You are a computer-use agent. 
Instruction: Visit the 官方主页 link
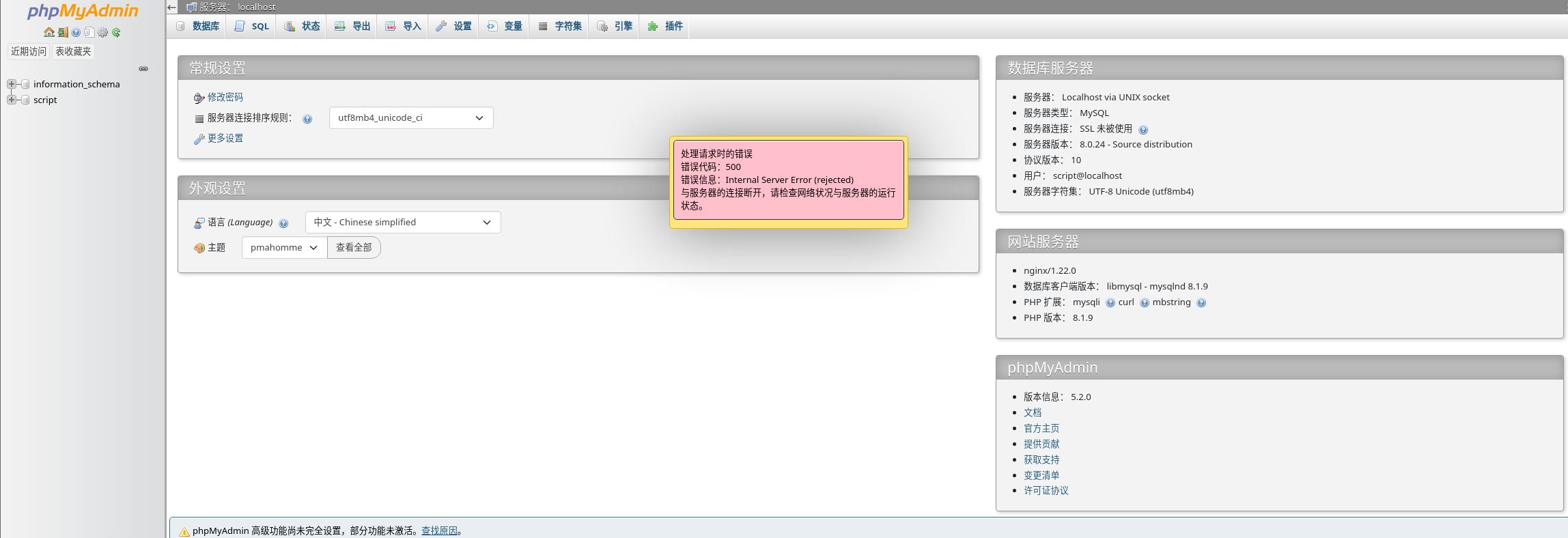click(1041, 428)
